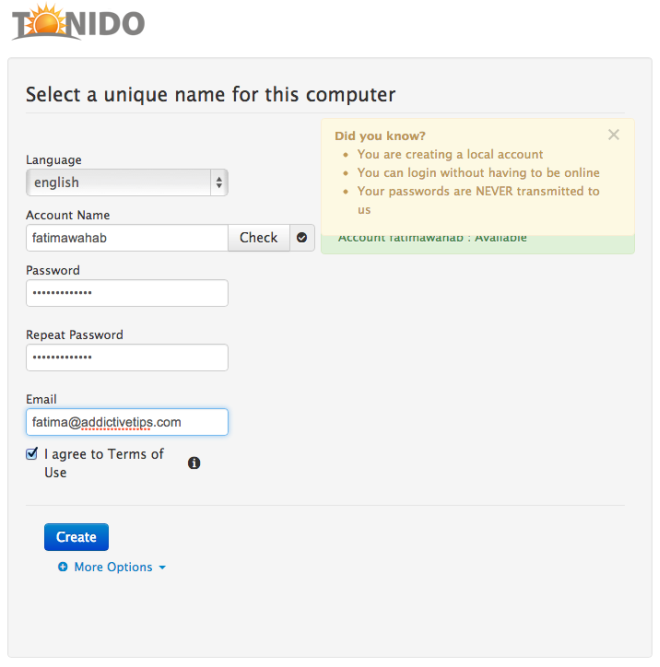This screenshot has width=660, height=667.
Task: Click the Language selector up-down arrows
Action: coord(219,182)
